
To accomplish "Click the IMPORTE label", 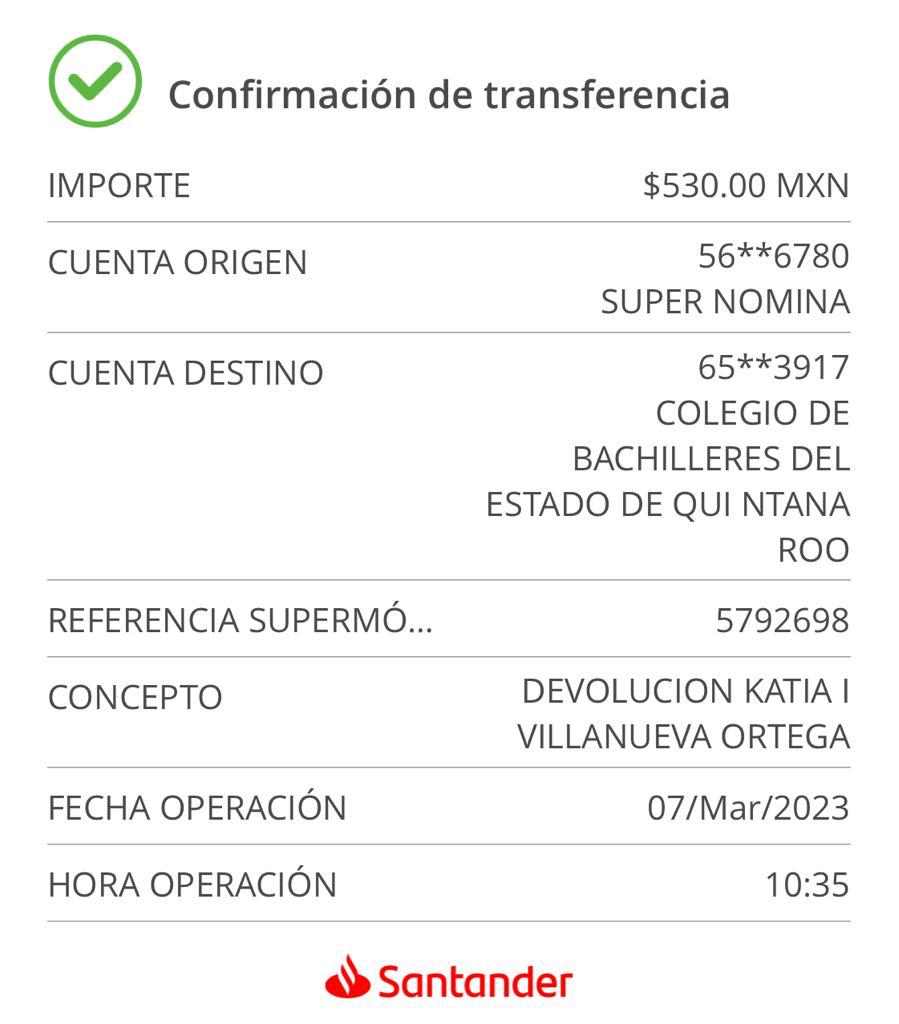I will pos(119,185).
